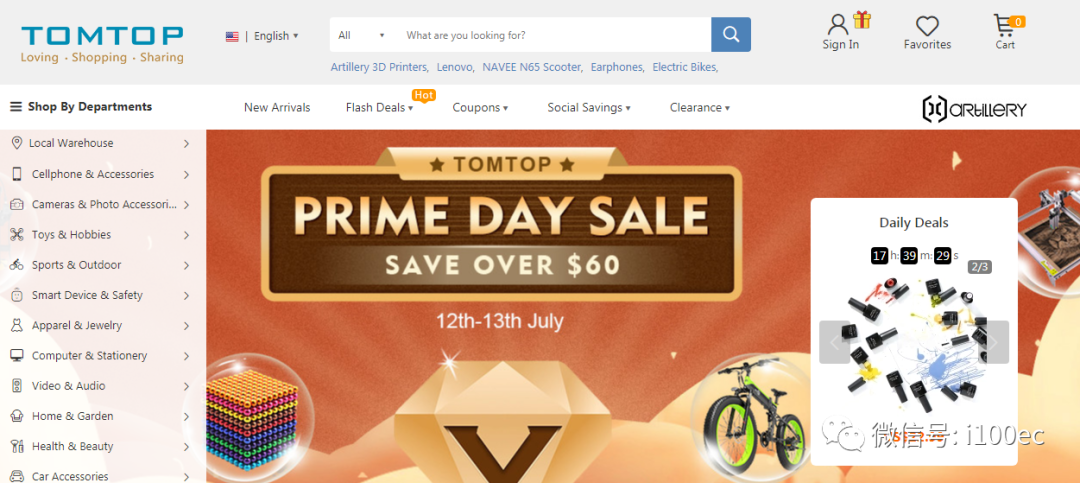Open the Sign In account icon
1080x483 pixels.
point(838,24)
